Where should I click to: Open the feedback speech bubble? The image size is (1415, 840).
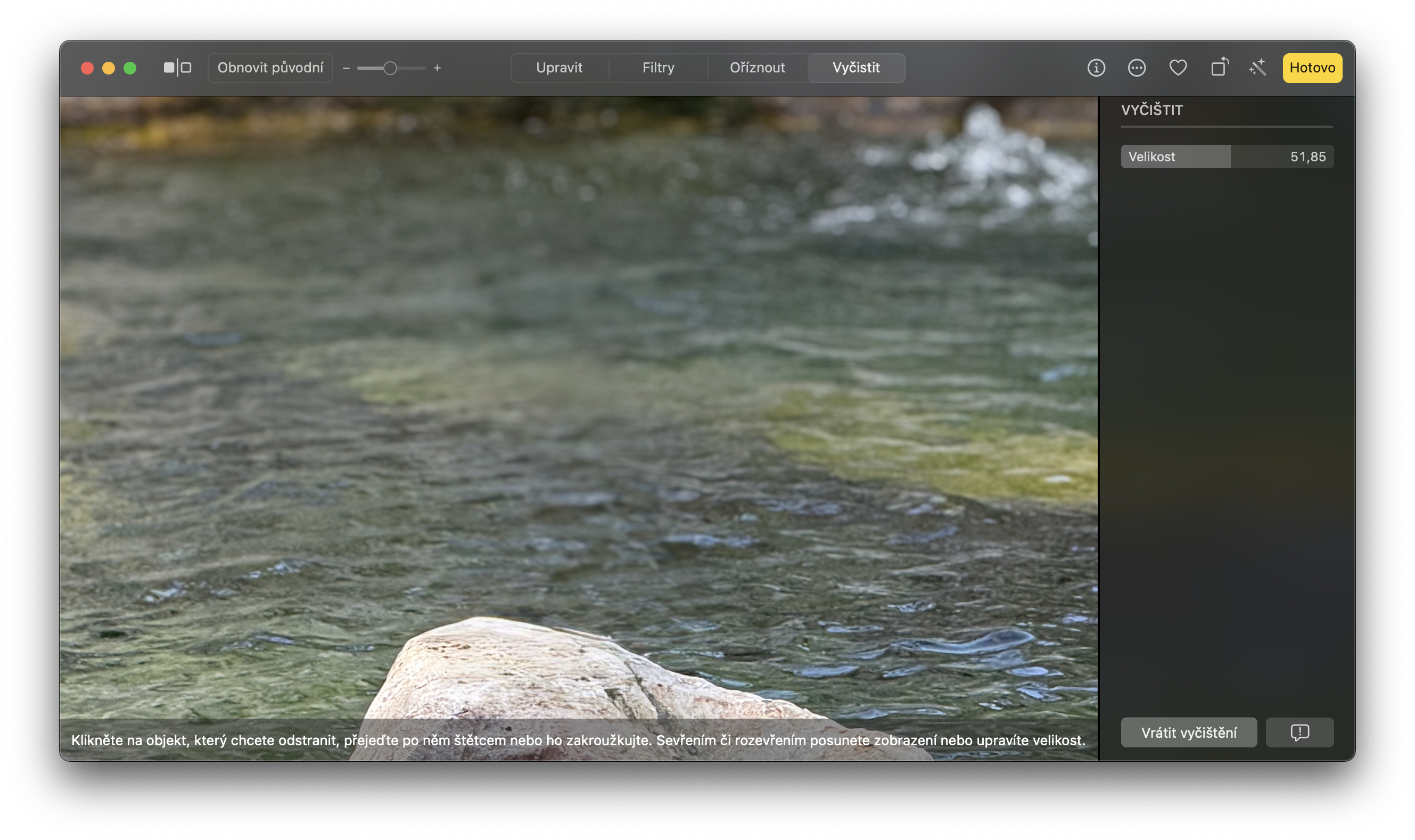tap(1299, 732)
